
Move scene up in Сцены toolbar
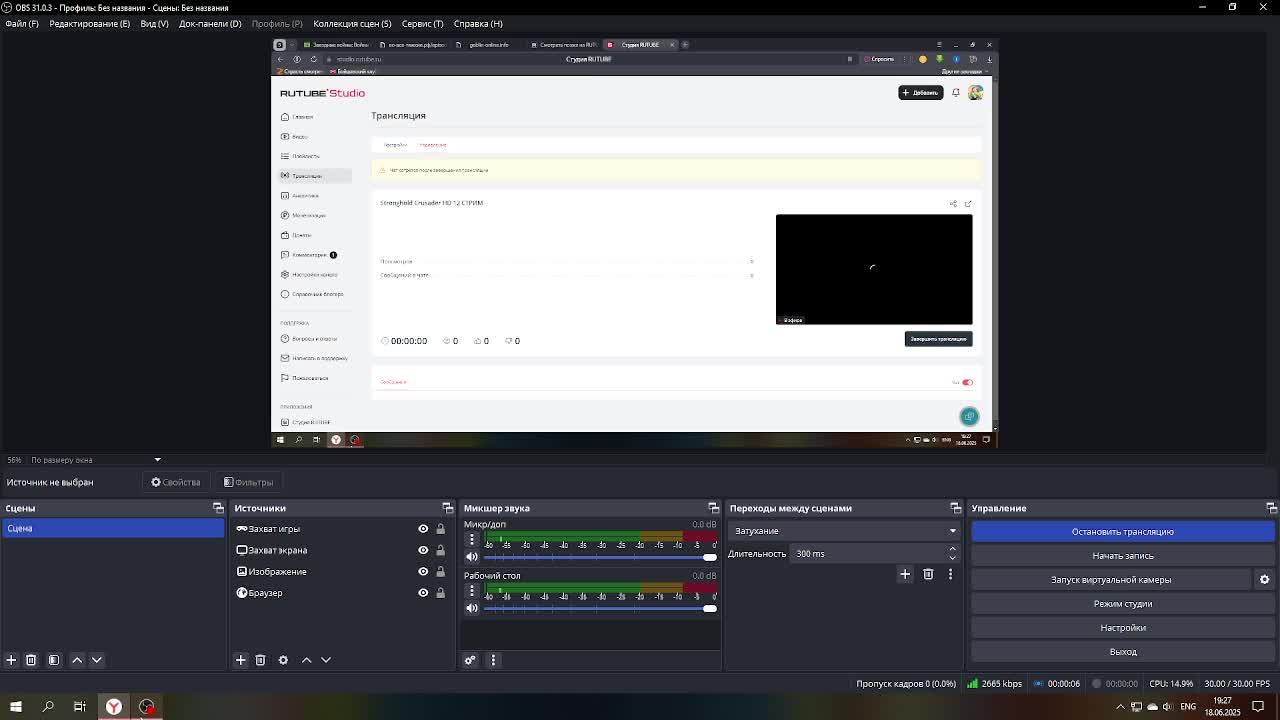pos(77,660)
